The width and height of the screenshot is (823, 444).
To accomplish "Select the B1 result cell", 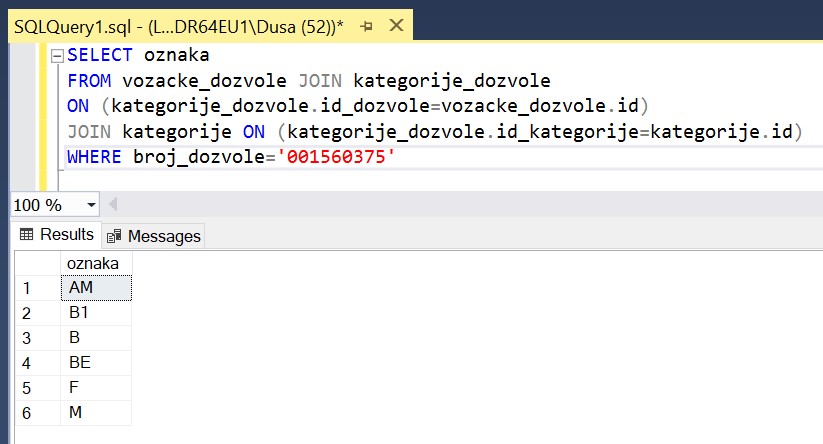I will (x=96, y=313).
